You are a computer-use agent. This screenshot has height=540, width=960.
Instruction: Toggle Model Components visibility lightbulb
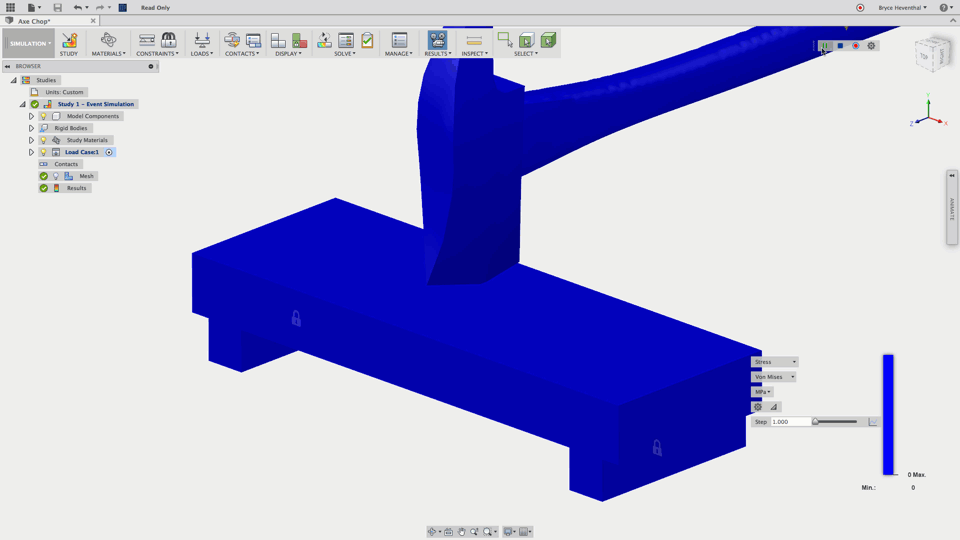(x=43, y=116)
